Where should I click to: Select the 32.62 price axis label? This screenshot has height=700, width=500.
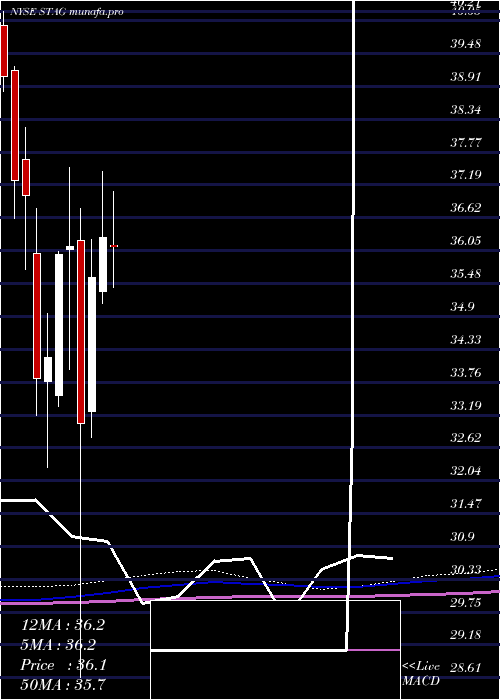[x=466, y=438]
